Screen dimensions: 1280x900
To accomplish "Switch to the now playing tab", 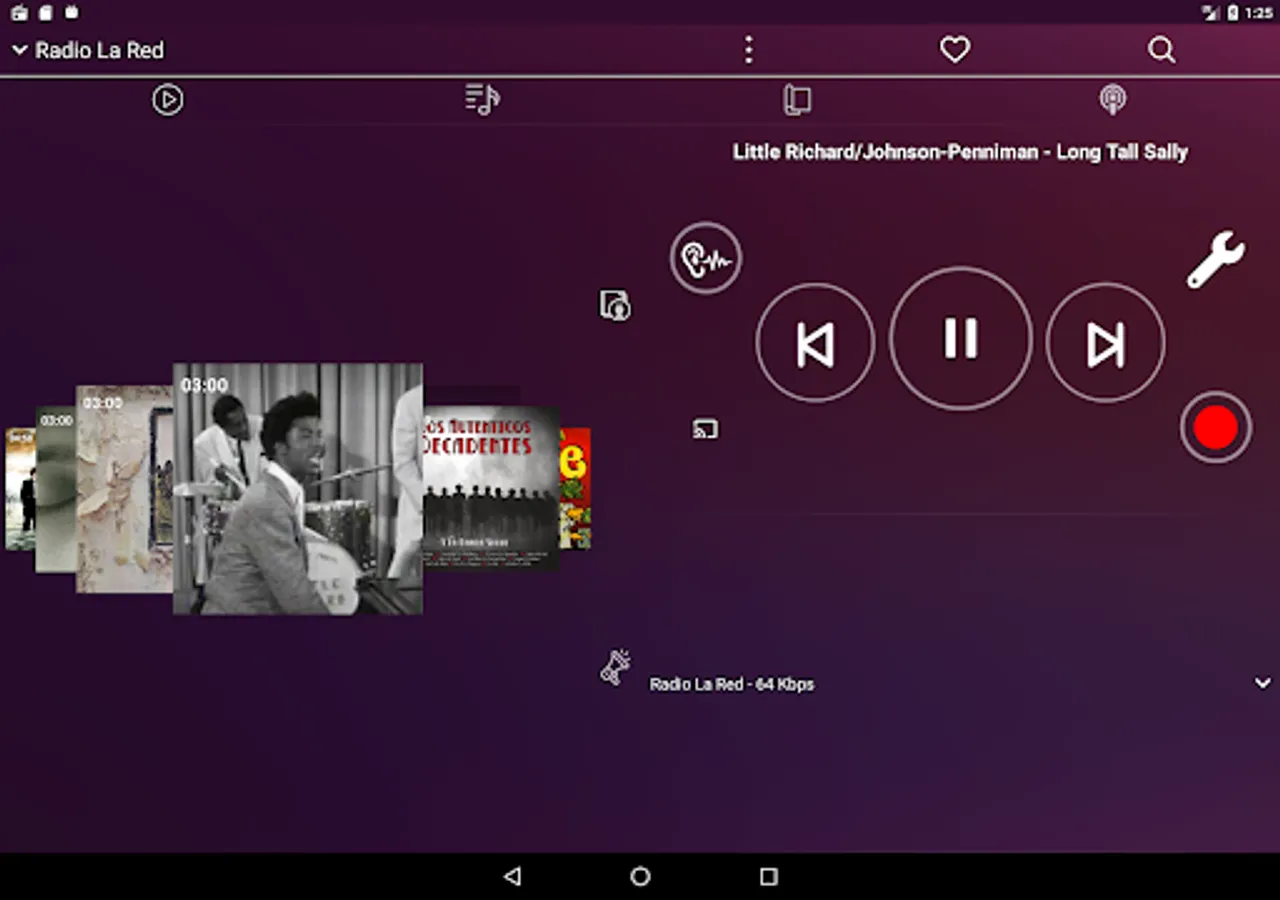I will 168,100.
